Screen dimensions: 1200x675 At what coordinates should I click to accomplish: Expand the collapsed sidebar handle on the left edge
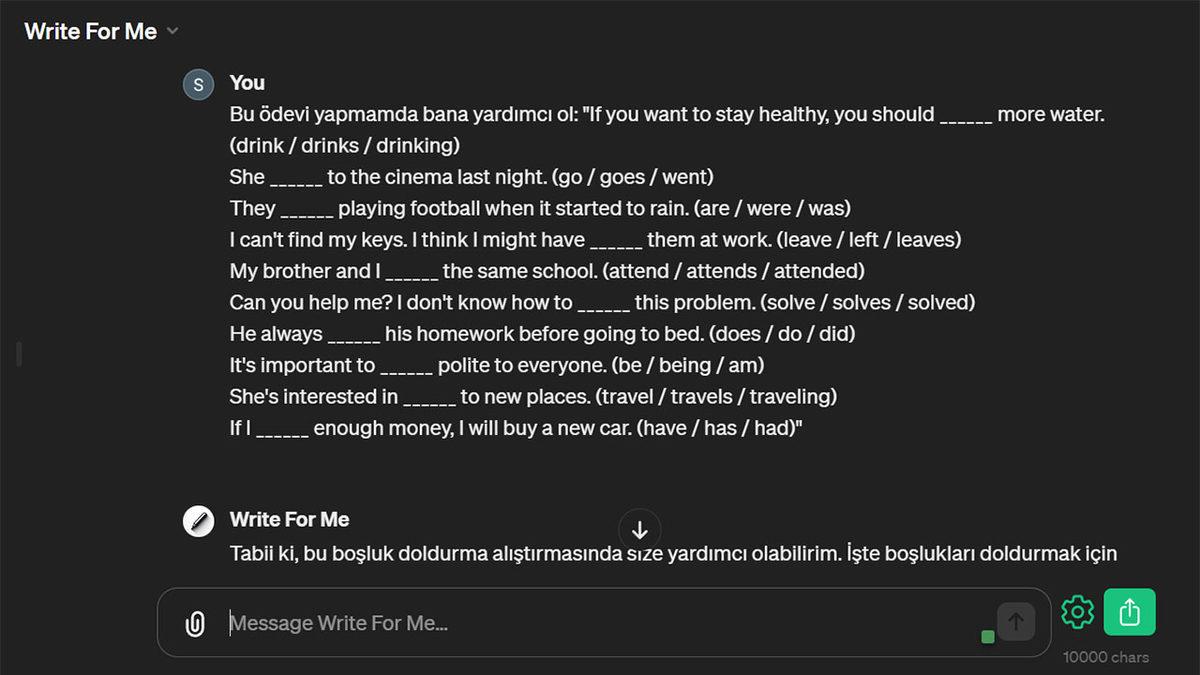[17, 353]
